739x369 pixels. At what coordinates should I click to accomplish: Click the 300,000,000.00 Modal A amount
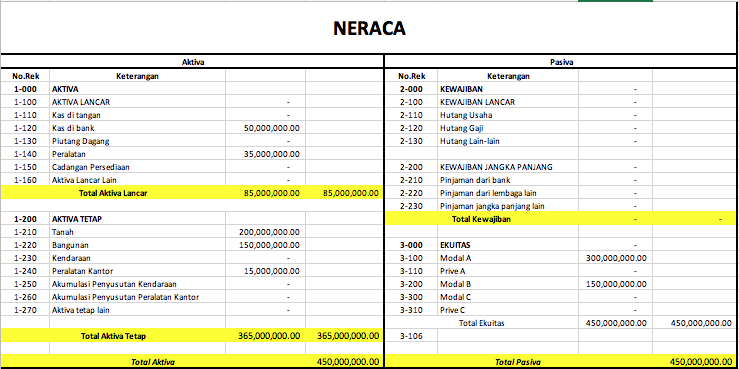click(616, 258)
